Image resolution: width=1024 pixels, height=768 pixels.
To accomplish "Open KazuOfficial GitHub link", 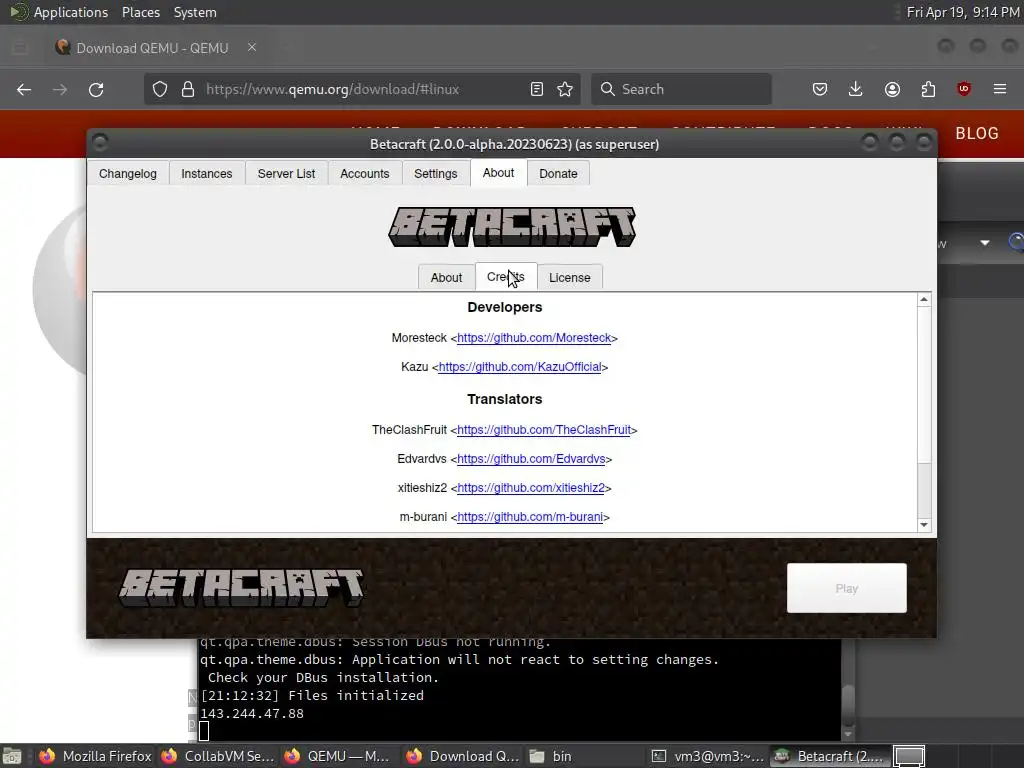I will (520, 367).
